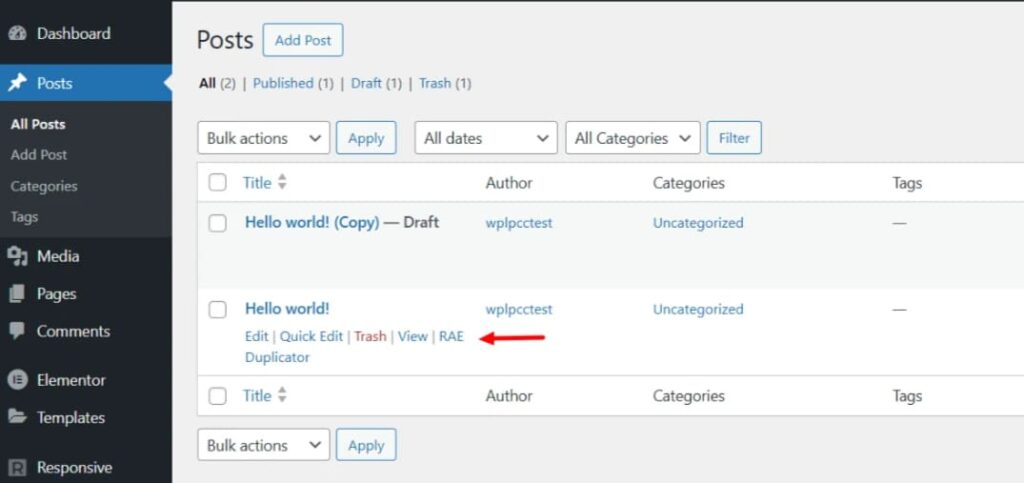Click the Author column header at top

(509, 183)
